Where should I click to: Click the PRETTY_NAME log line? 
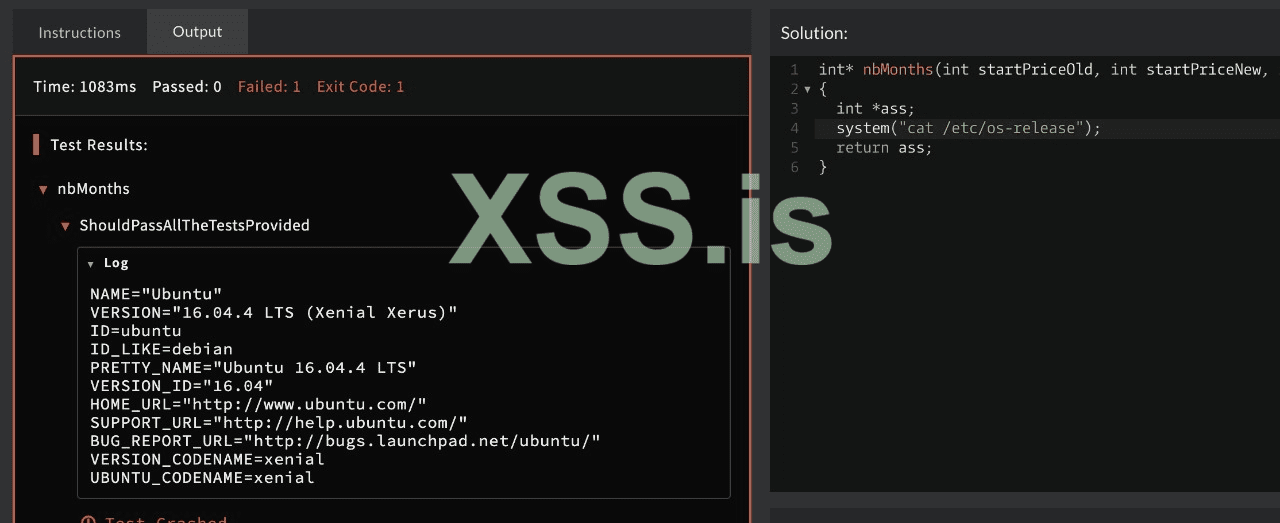tap(253, 367)
